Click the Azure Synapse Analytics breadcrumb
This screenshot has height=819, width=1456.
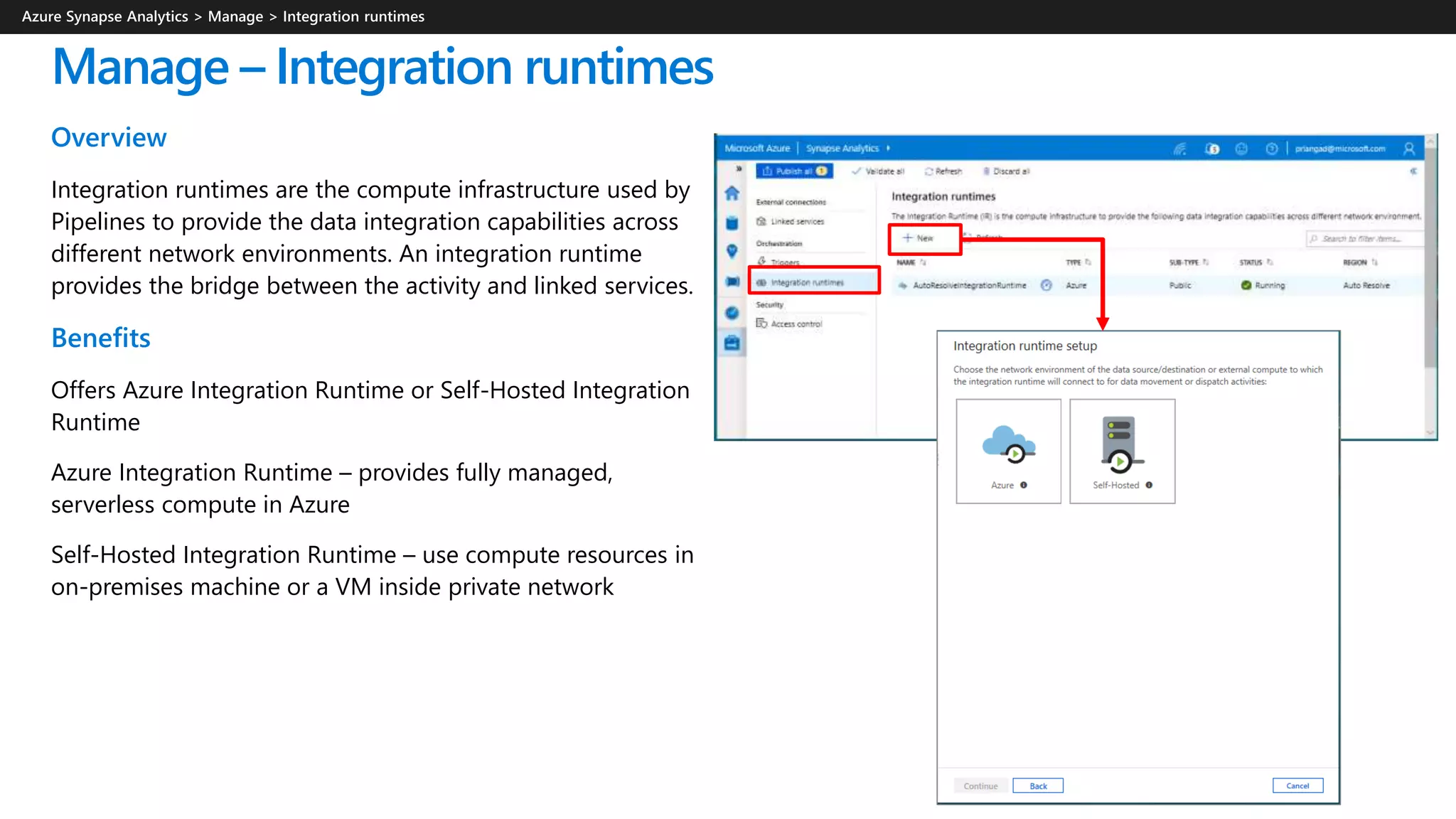(105, 16)
